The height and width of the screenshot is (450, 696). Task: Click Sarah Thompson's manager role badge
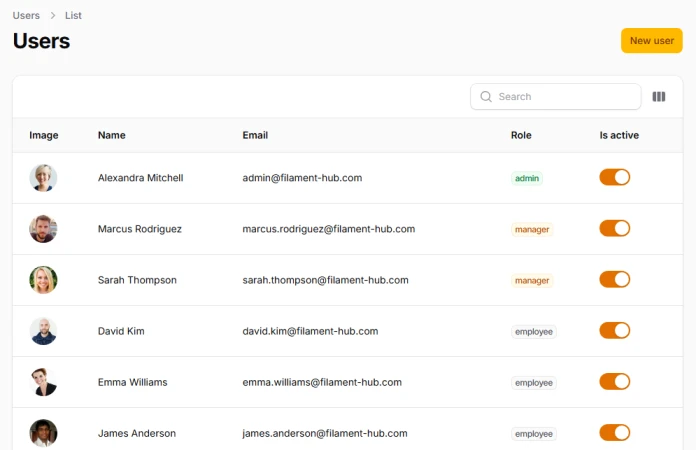pos(532,281)
